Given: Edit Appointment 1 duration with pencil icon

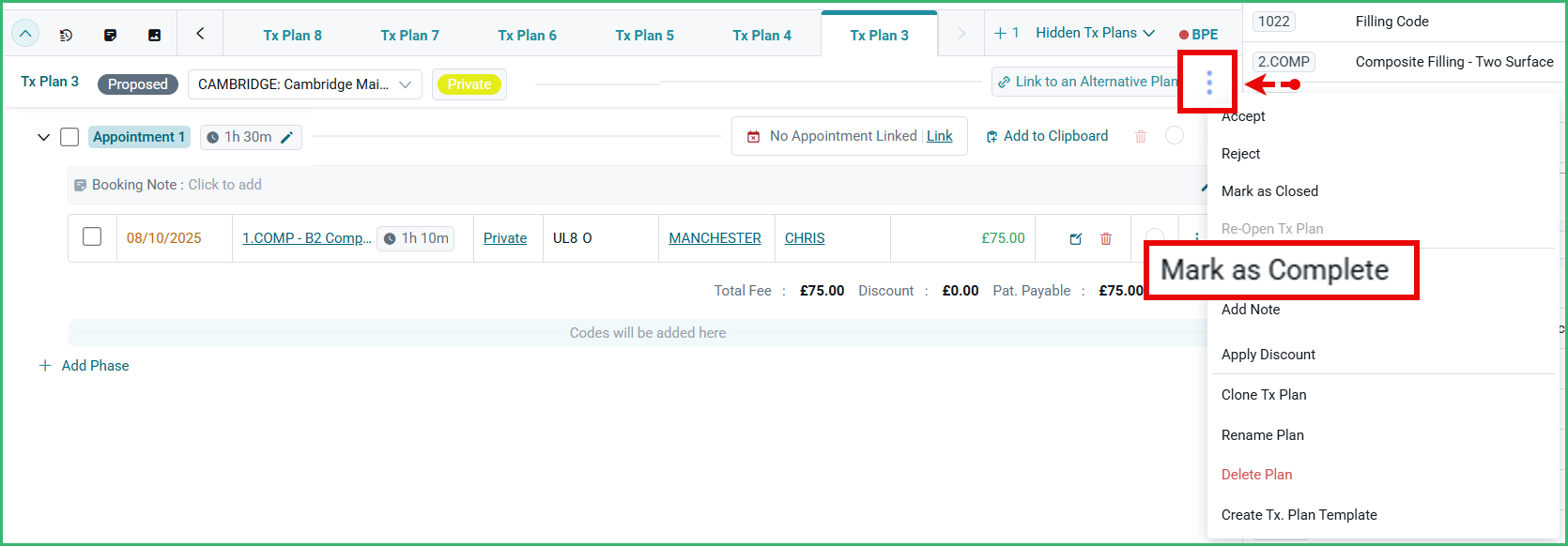Looking at the screenshot, I should 287,137.
